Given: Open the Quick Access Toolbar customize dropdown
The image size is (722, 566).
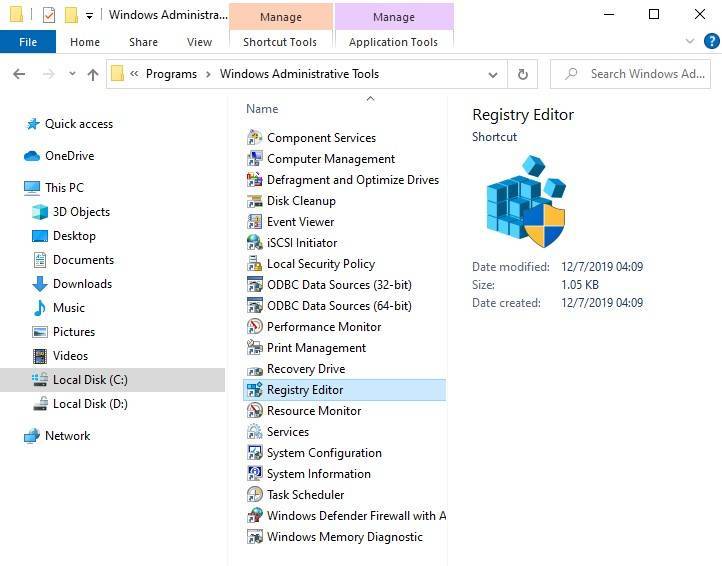Looking at the screenshot, I should (x=89, y=16).
